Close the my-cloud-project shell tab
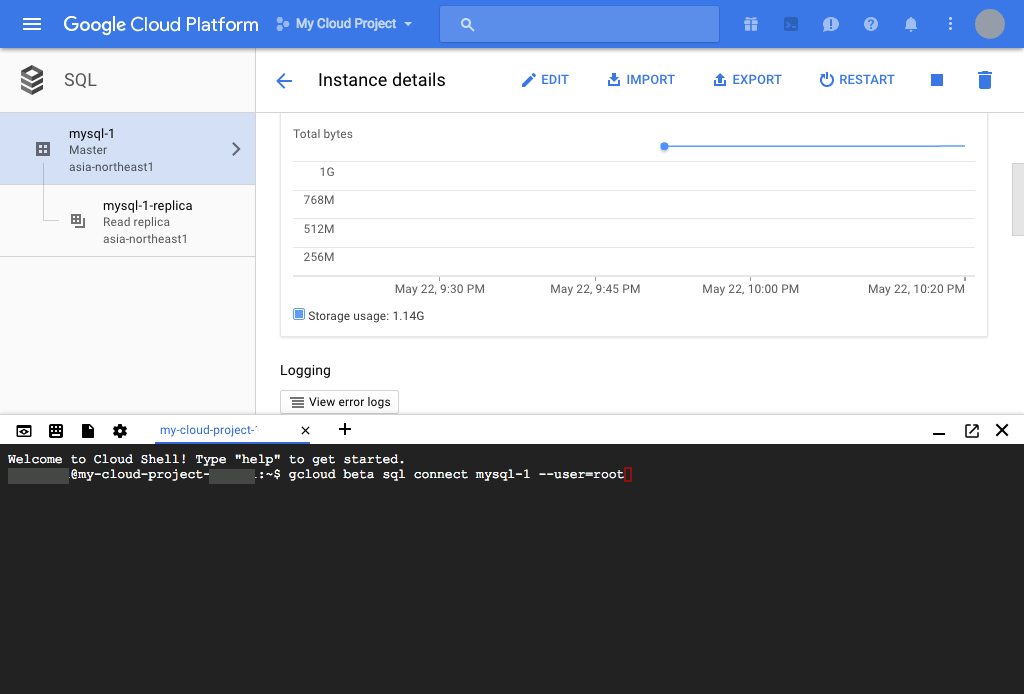Screen dimensions: 1024x694 point(305,430)
